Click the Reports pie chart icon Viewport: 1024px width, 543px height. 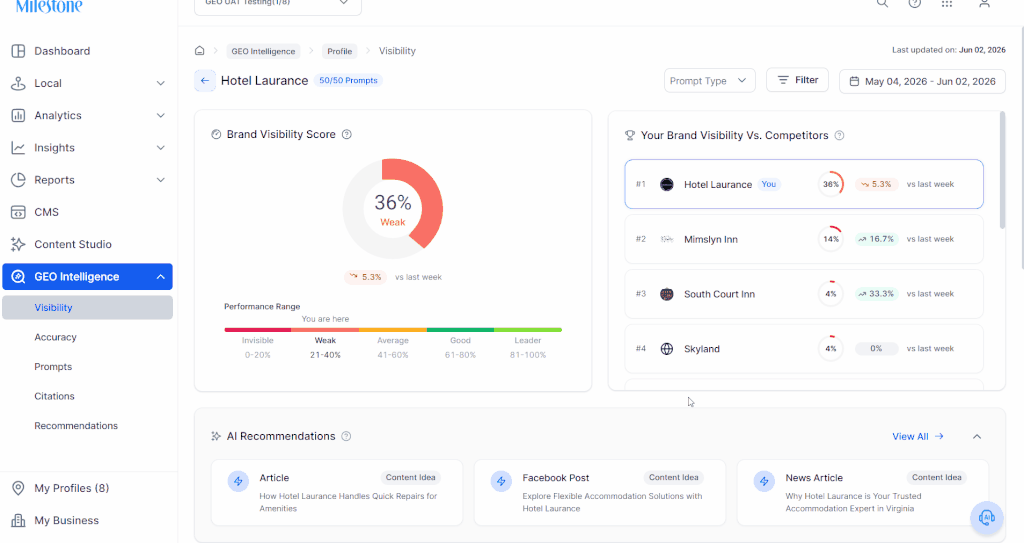pyautogui.click(x=18, y=180)
